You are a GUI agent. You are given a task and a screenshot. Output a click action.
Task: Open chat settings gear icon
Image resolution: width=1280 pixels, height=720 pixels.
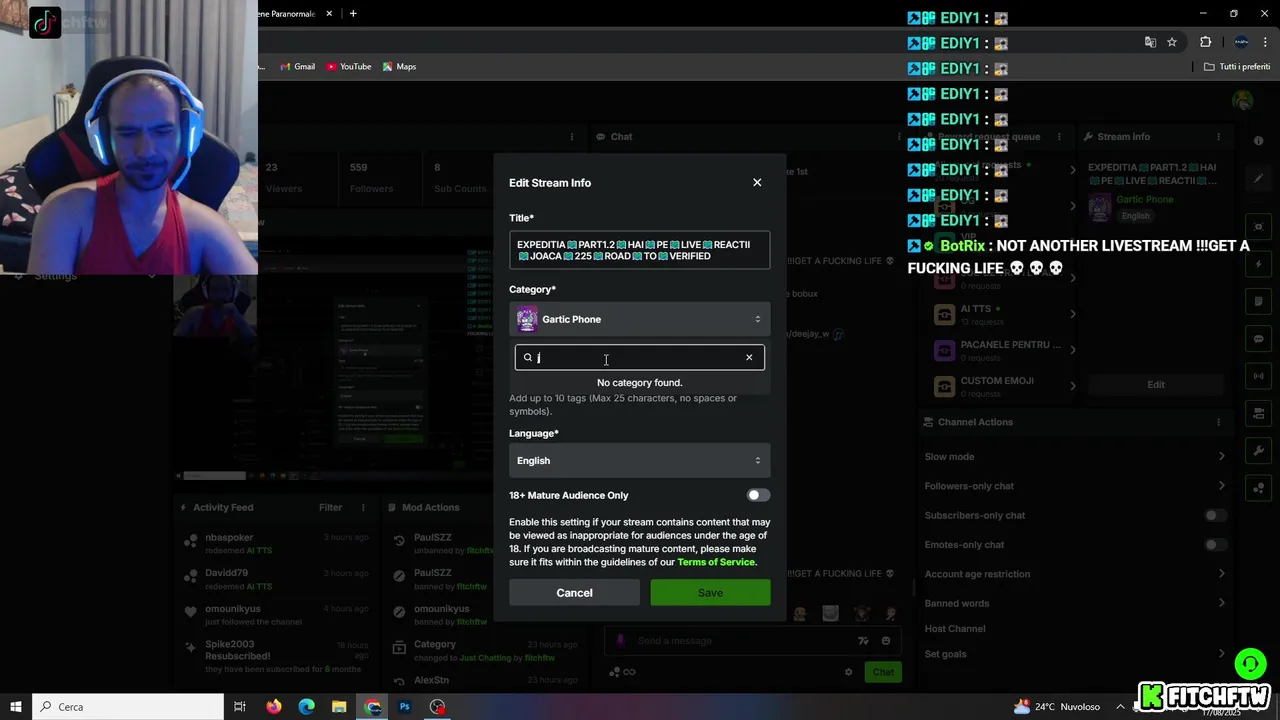[x=849, y=672]
